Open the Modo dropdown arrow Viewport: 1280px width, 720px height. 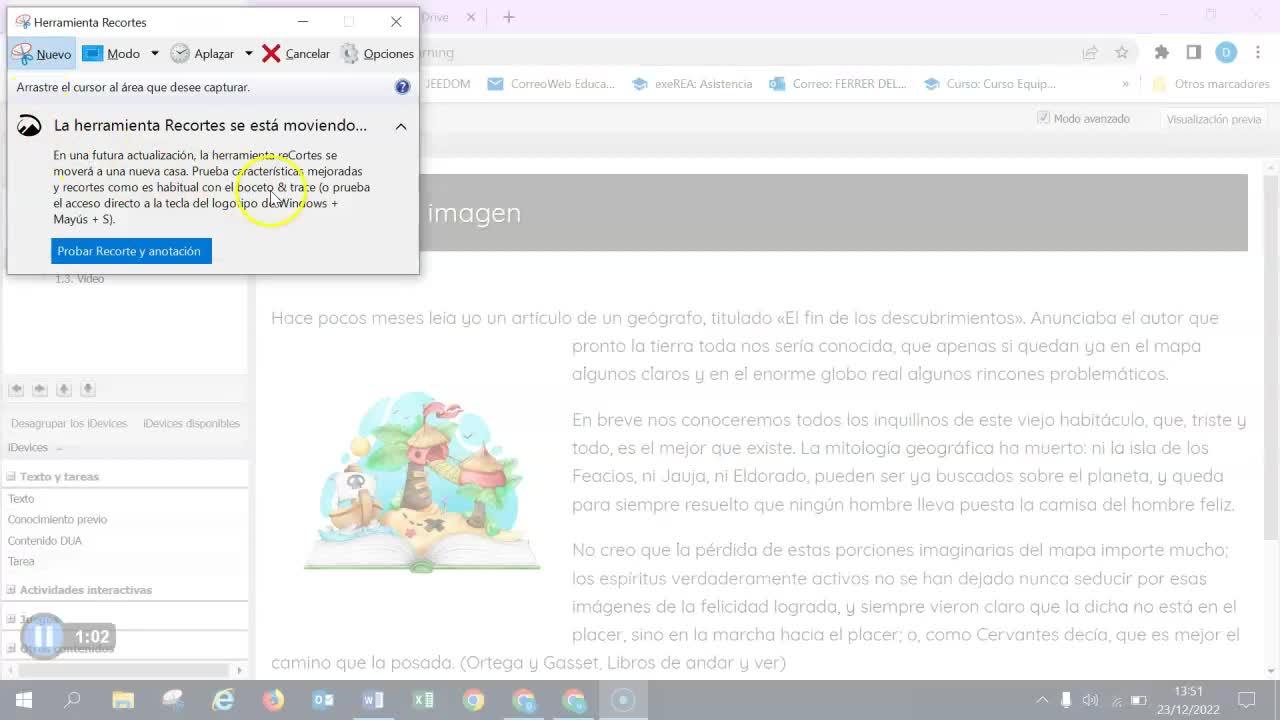point(155,54)
